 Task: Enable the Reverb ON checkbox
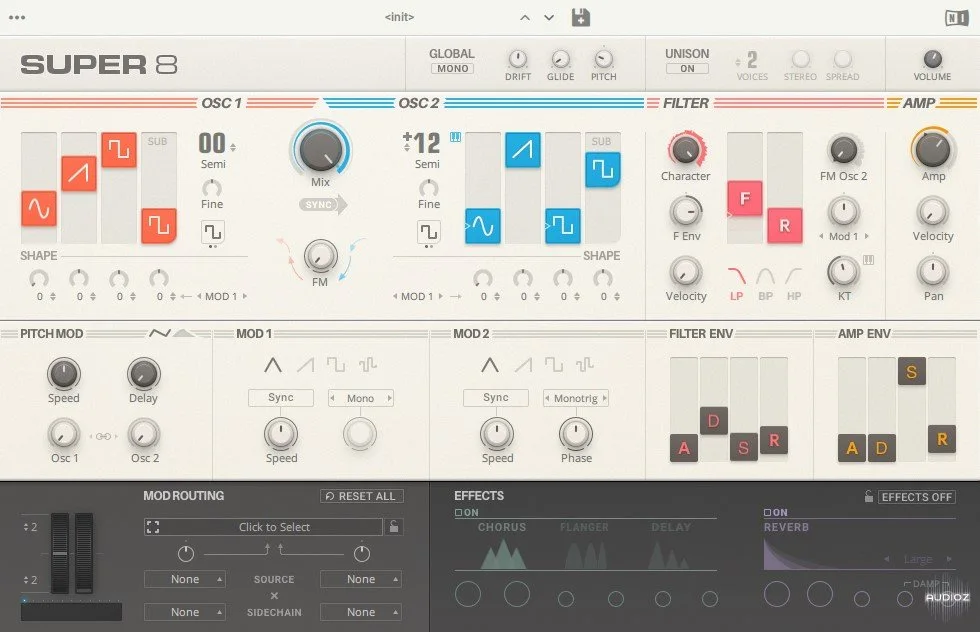(768, 513)
